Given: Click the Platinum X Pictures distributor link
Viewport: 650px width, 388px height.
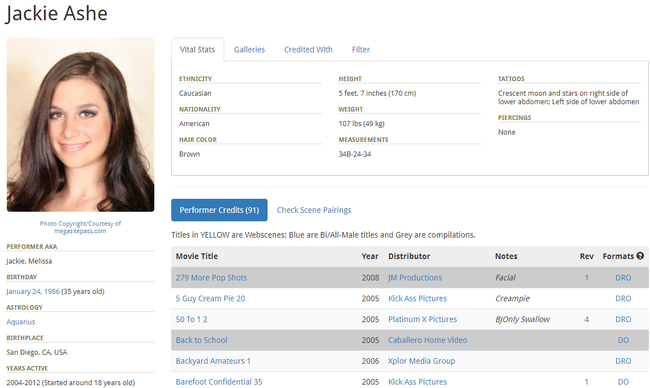Looking at the screenshot, I should point(422,319).
